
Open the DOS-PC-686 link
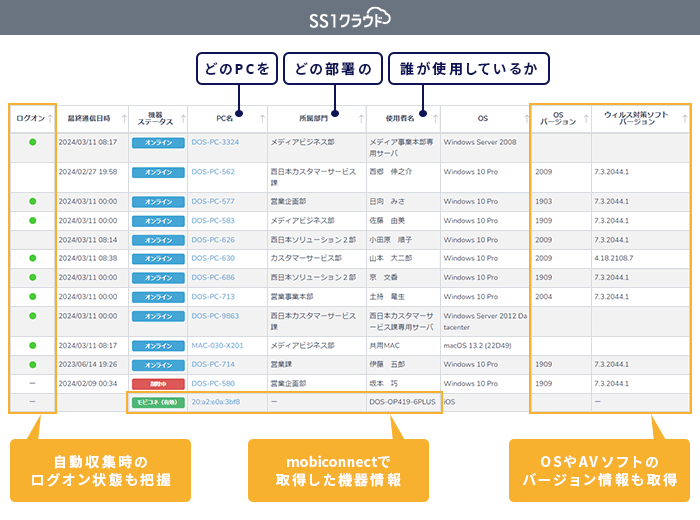[x=213, y=277]
